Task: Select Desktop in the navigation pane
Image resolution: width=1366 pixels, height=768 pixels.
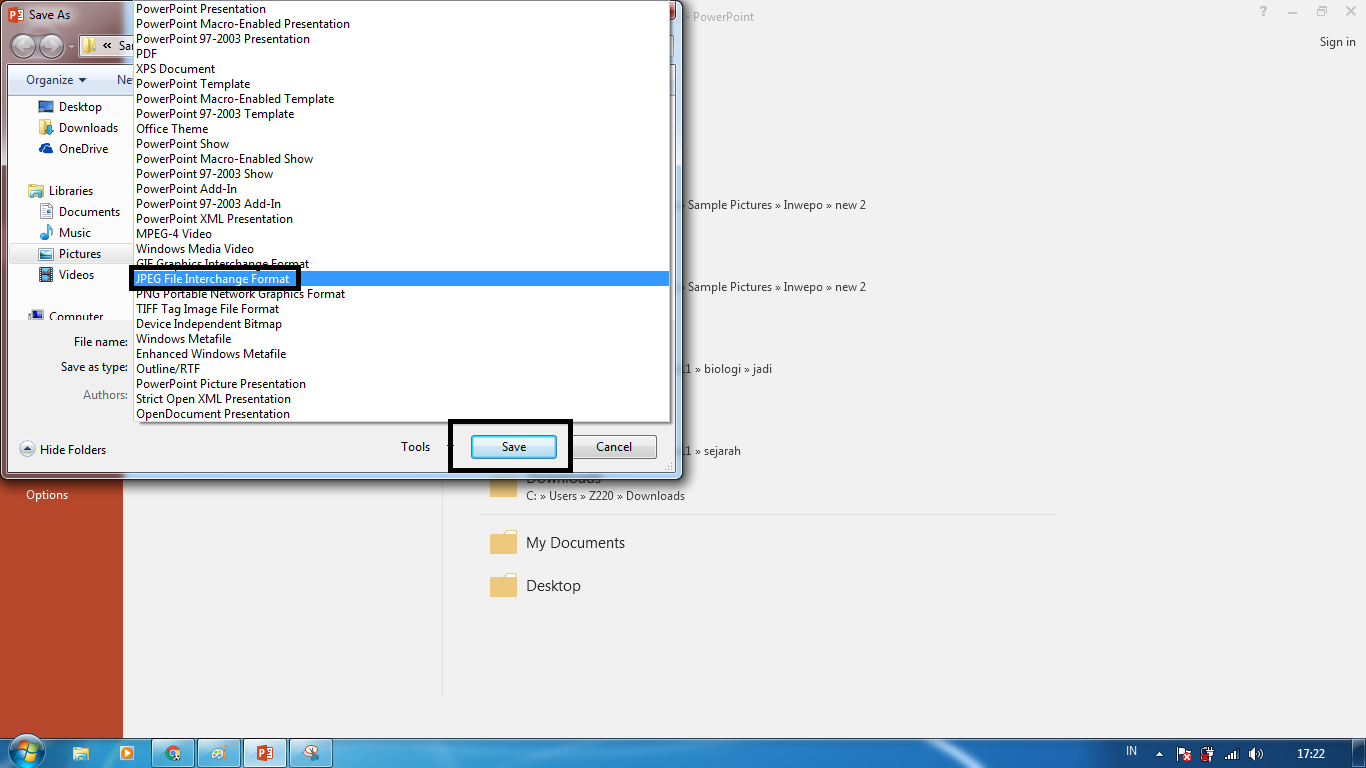Action: [70, 107]
